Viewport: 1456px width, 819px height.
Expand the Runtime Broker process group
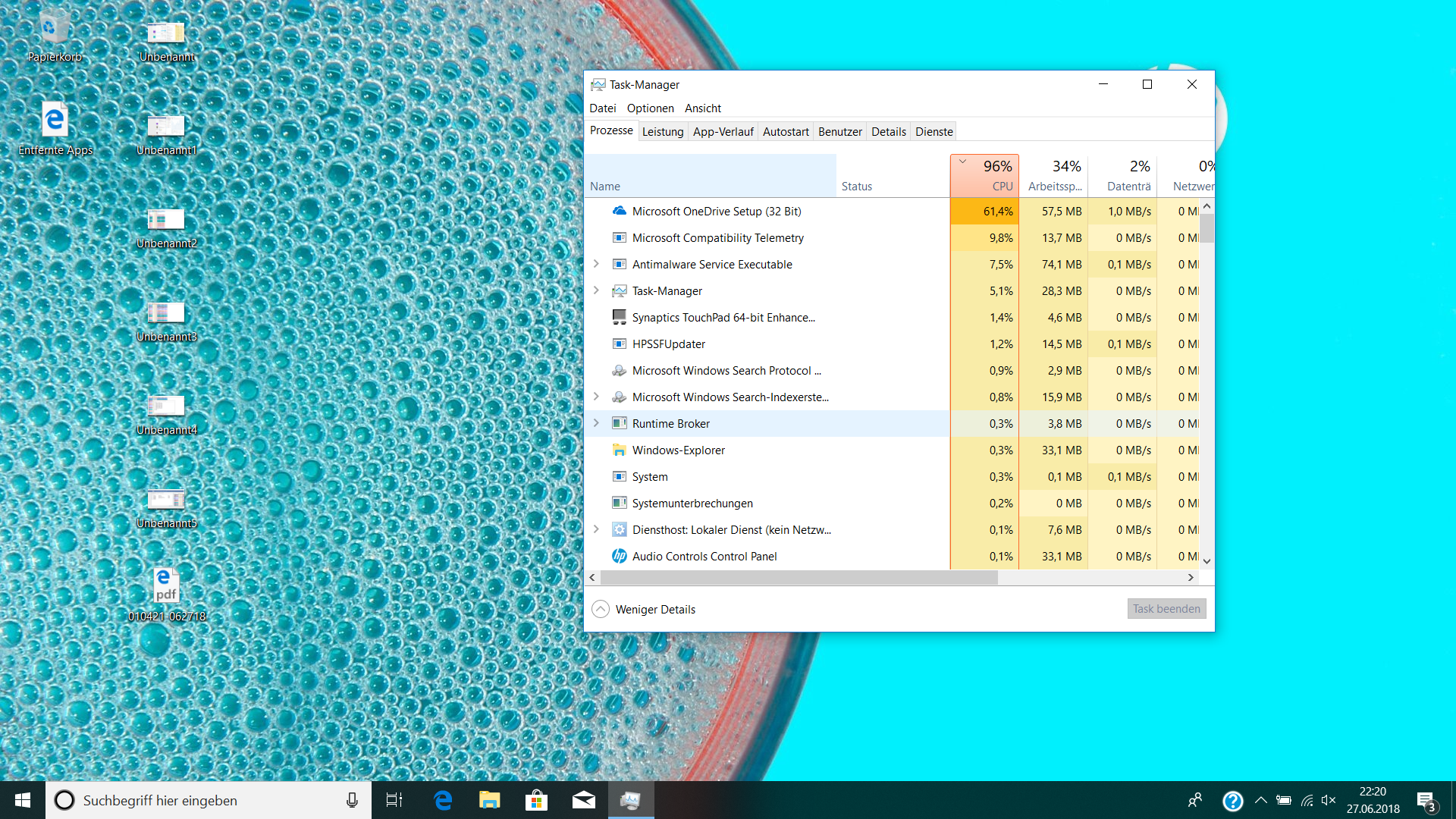596,423
